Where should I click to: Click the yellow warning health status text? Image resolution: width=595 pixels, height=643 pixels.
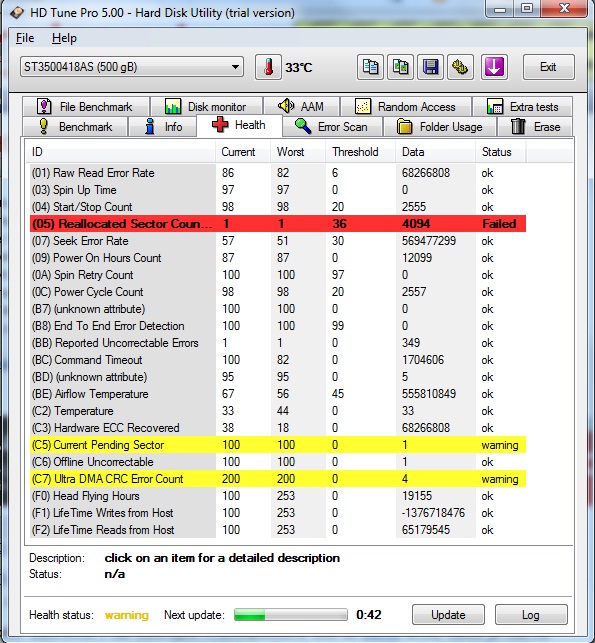127,615
